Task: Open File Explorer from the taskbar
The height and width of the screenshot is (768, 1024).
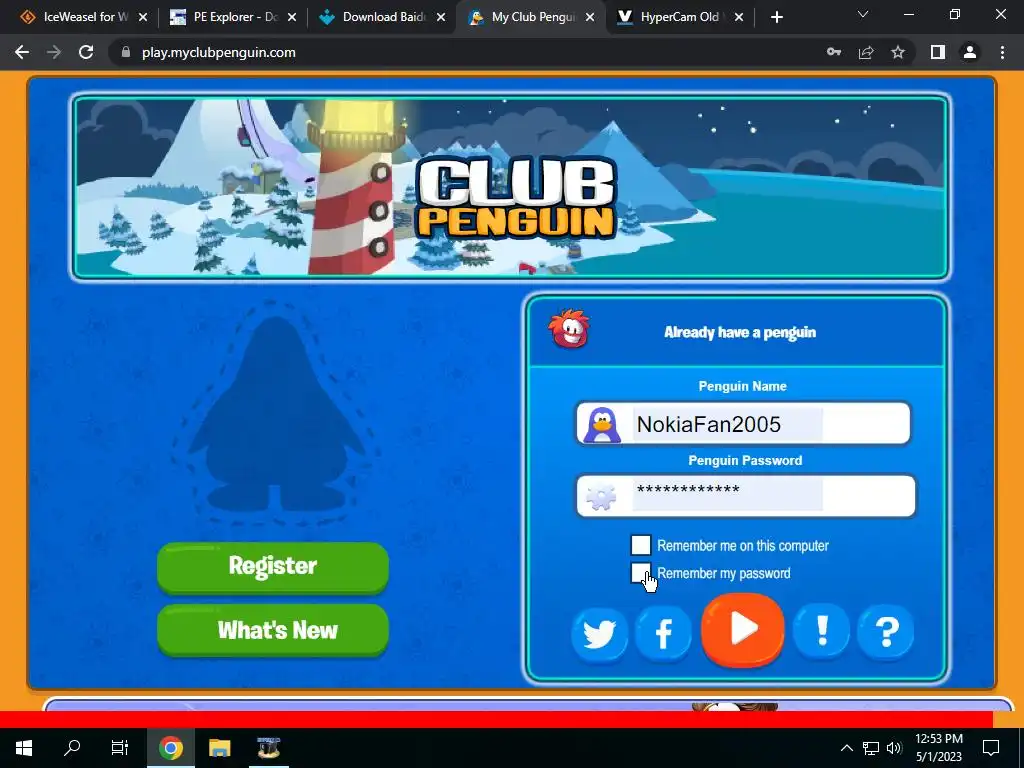Action: pyautogui.click(x=219, y=748)
